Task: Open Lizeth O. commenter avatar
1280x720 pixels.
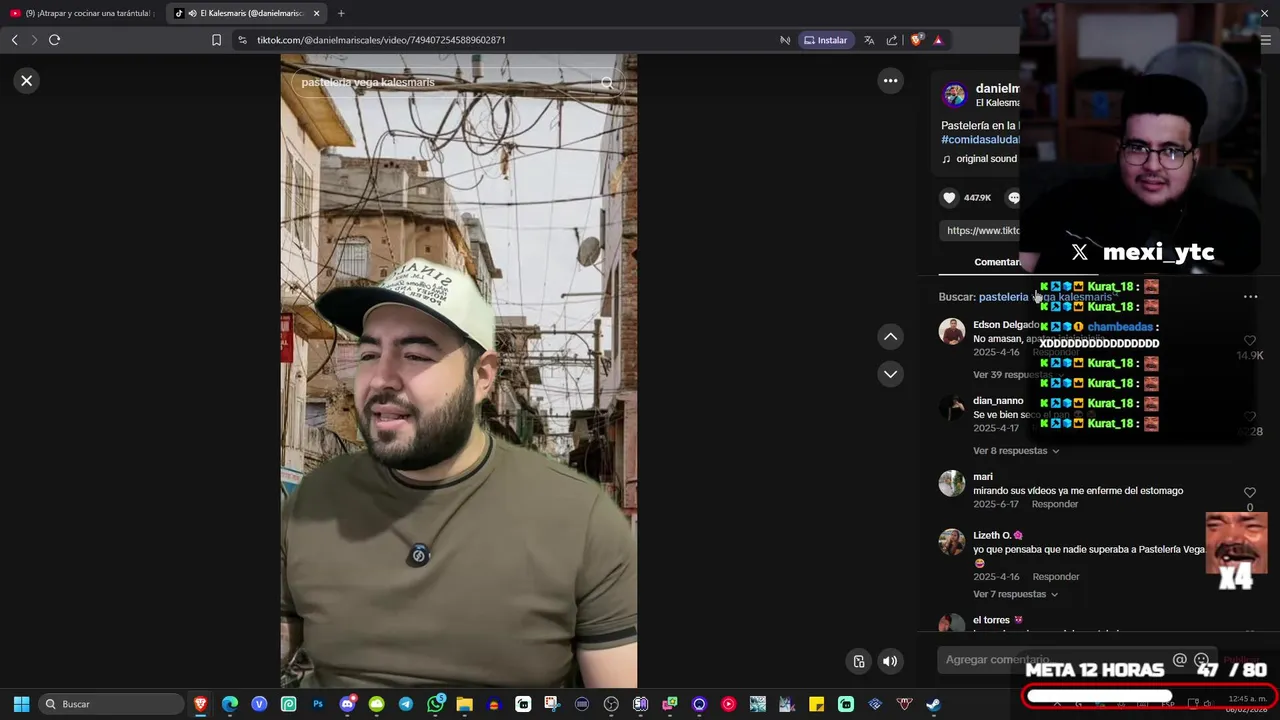Action: point(952,542)
